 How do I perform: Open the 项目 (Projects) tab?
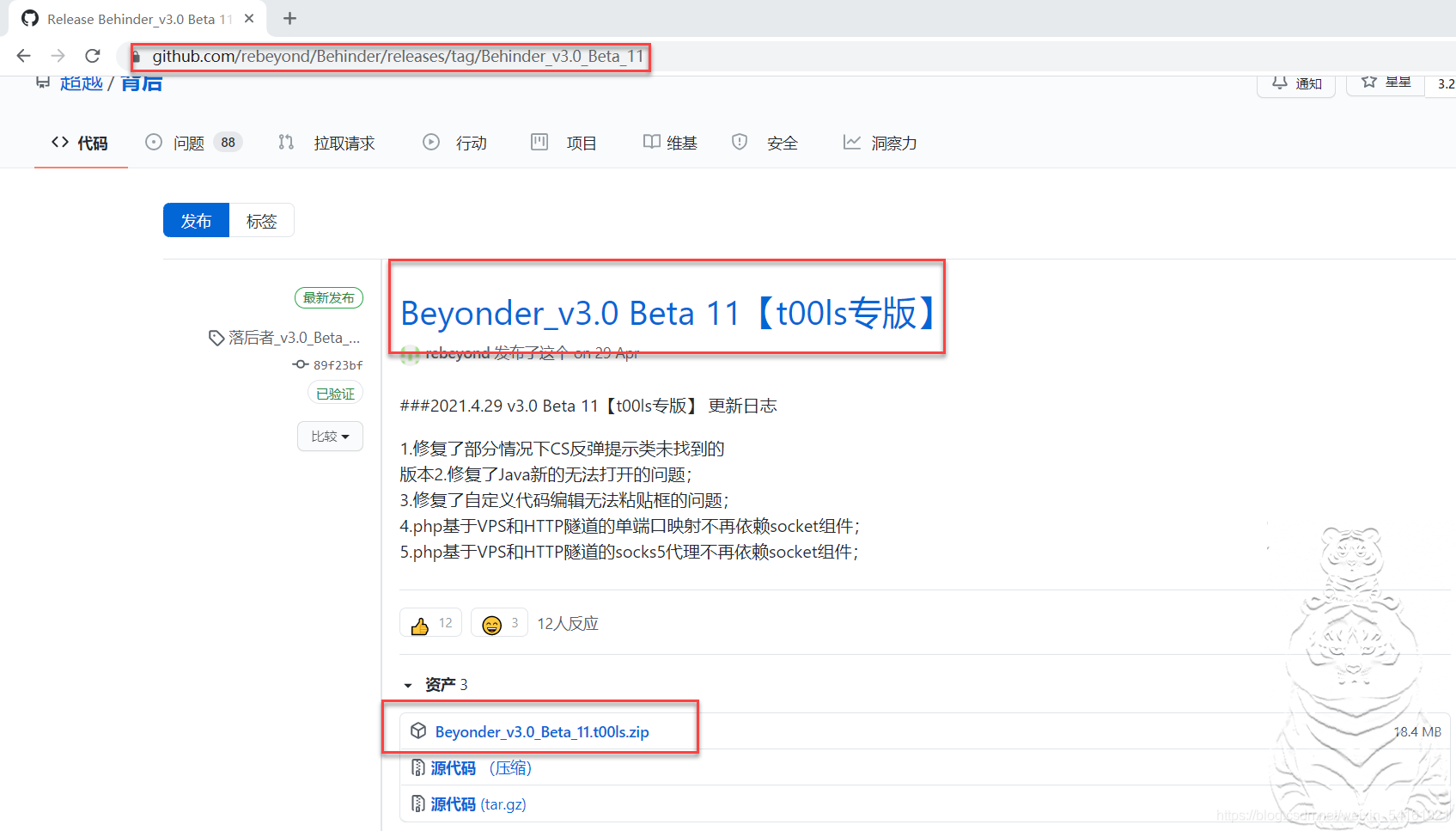pos(564,143)
